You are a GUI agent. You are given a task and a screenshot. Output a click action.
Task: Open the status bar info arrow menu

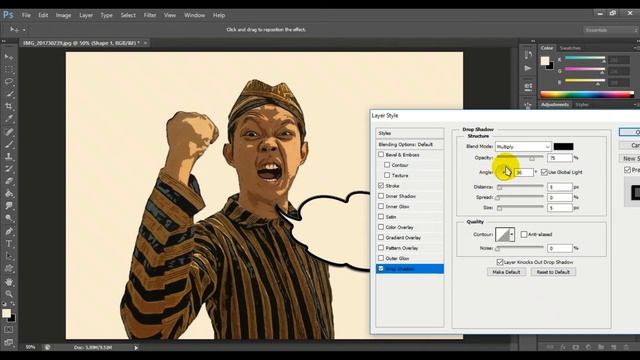tap(136, 348)
